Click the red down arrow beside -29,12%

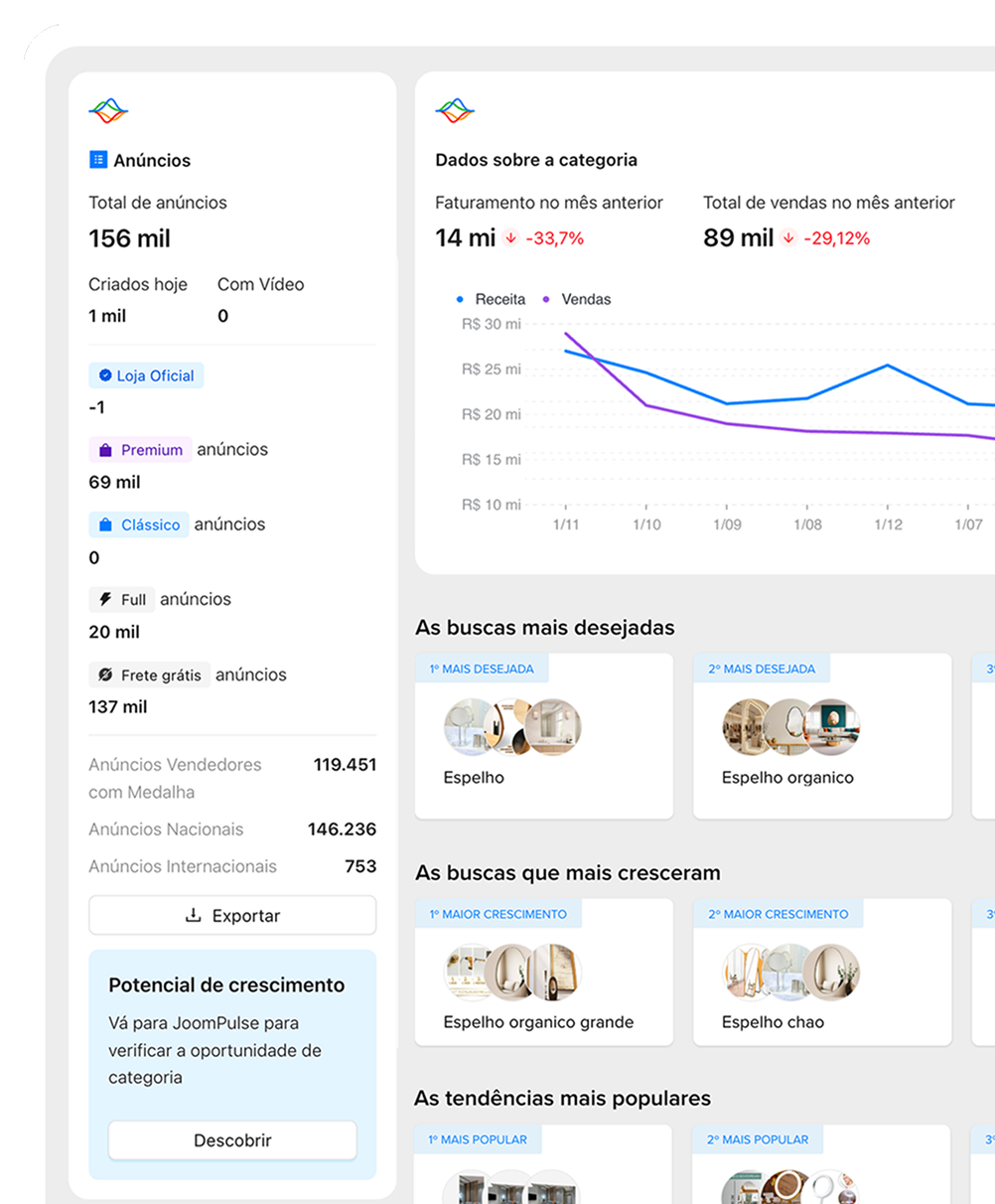[x=788, y=238]
